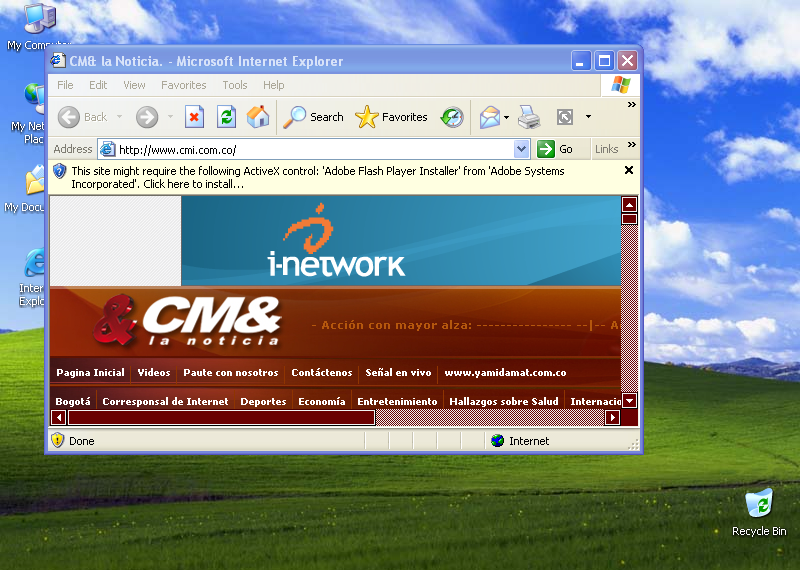Open dropdown arrow next to Forward button

pyautogui.click(x=170, y=117)
